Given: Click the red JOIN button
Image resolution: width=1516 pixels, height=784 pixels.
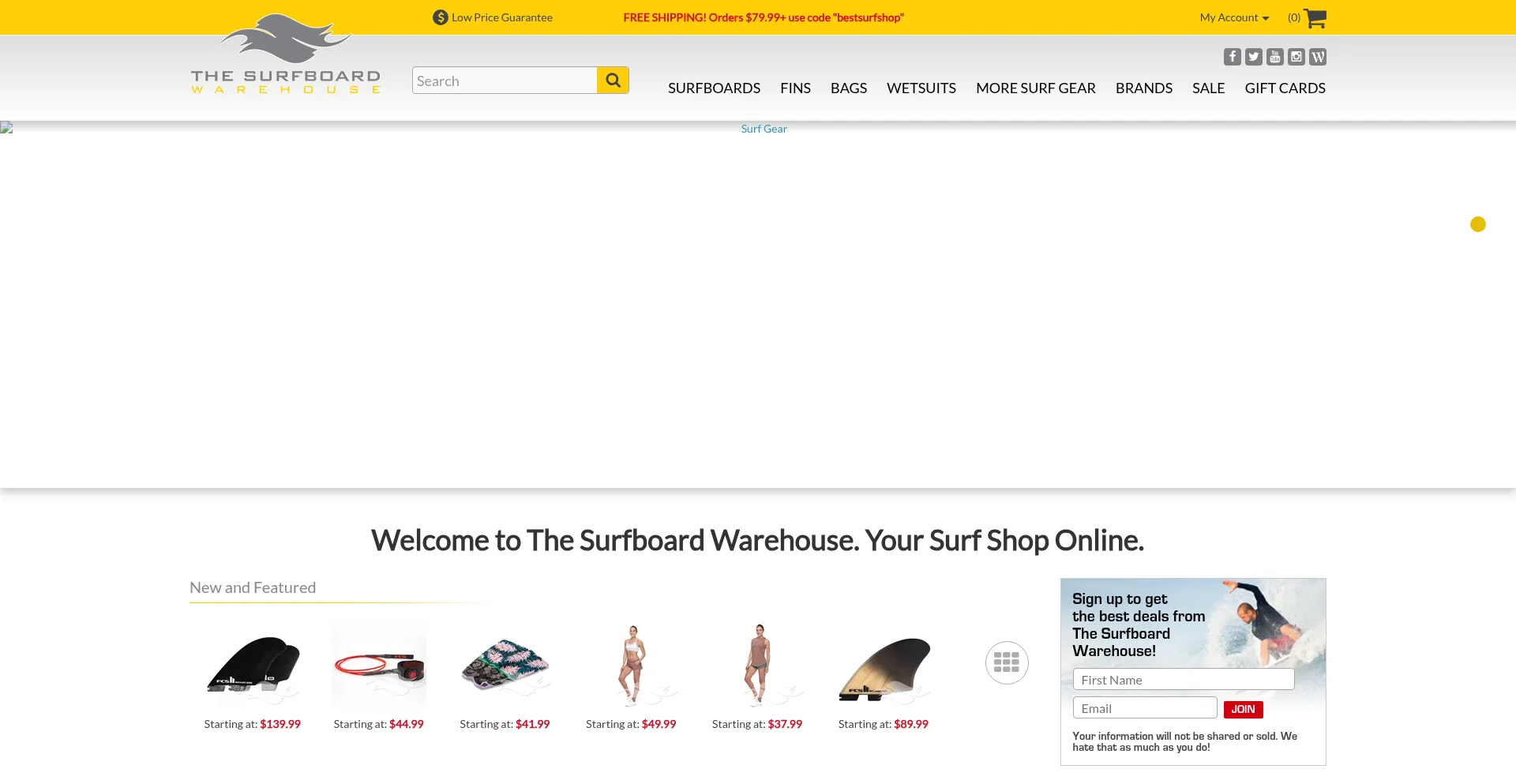Looking at the screenshot, I should pyautogui.click(x=1243, y=709).
